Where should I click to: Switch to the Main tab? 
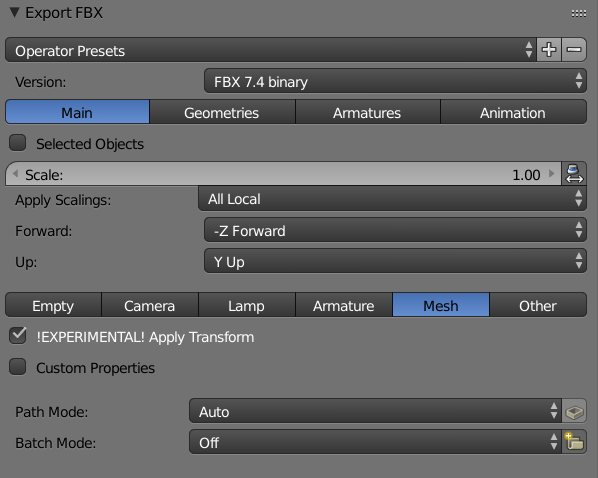77,112
